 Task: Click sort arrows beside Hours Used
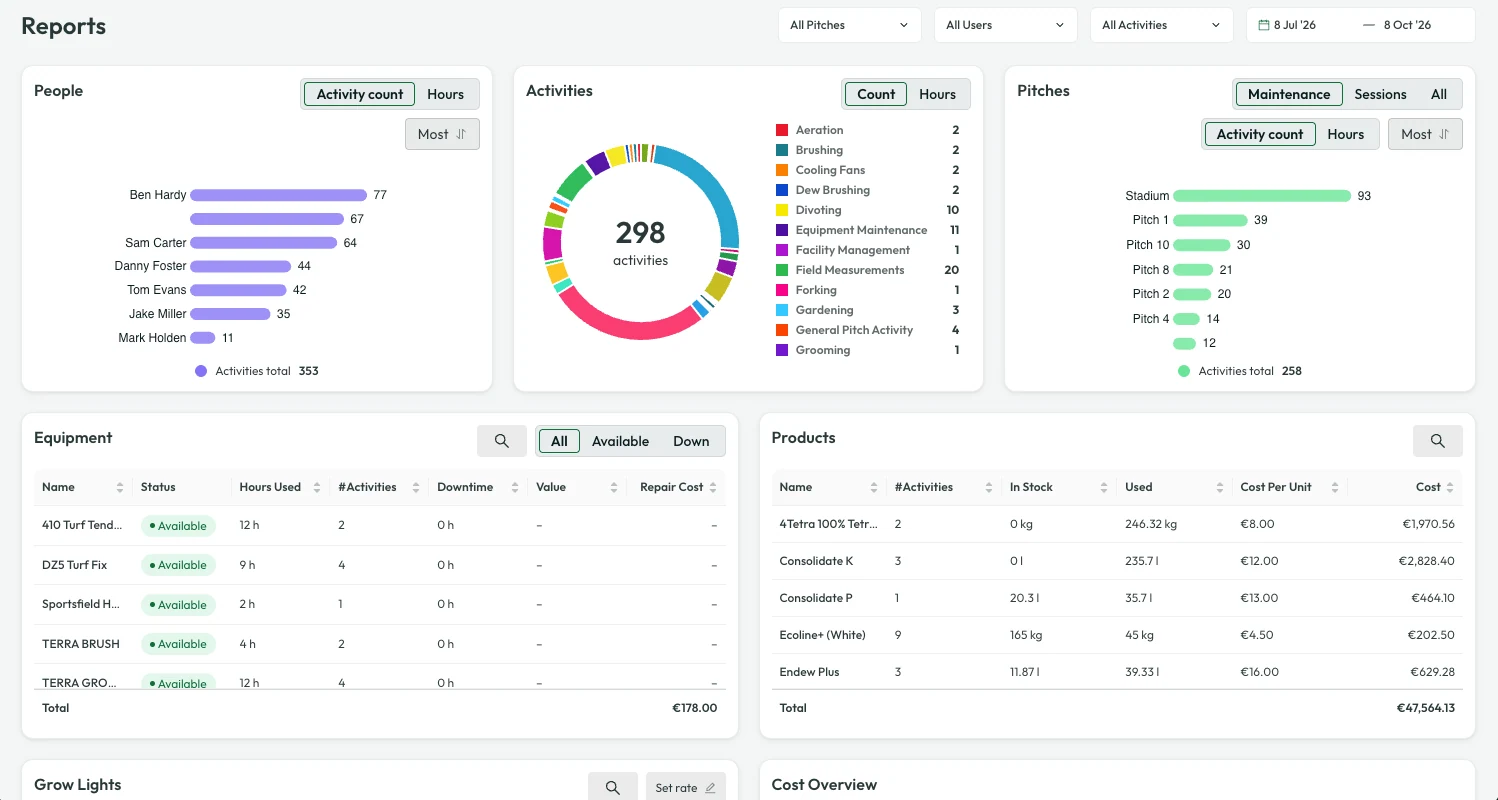[317, 487]
